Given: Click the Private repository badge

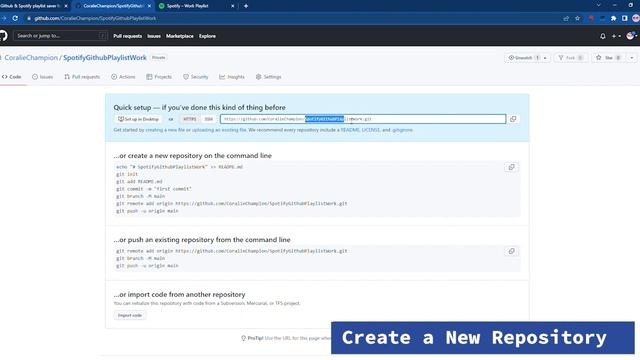Looking at the screenshot, I should [x=158, y=58].
